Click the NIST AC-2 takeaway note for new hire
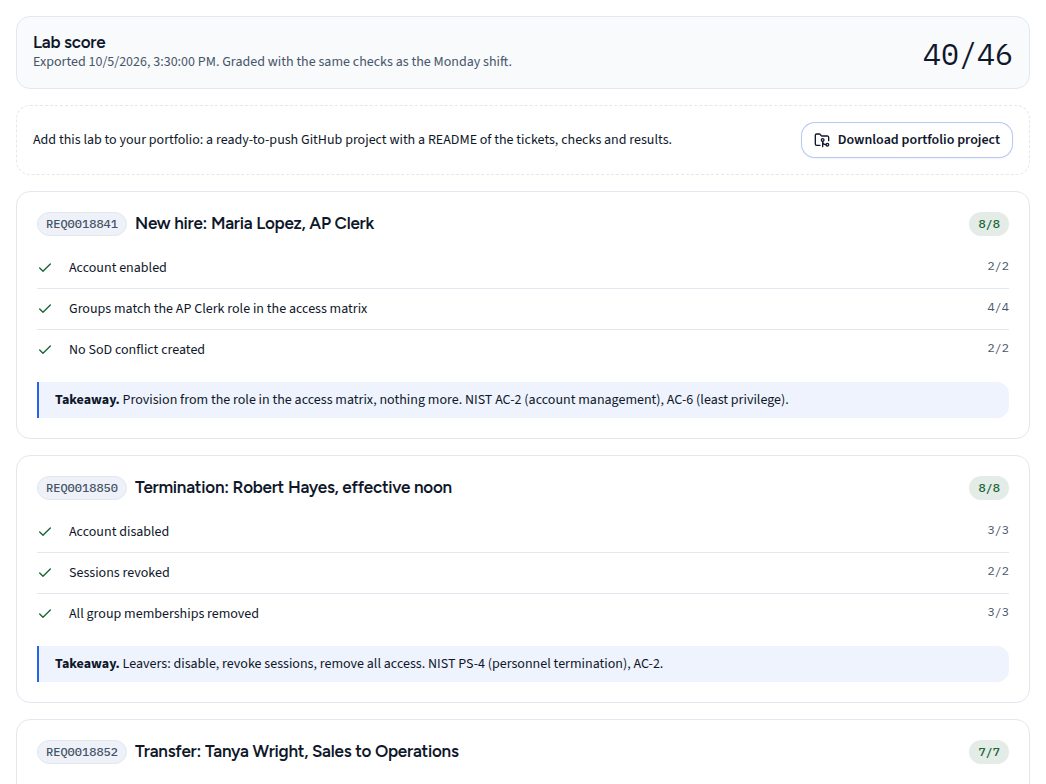Image resolution: width=1046 pixels, height=784 pixels. (523, 400)
